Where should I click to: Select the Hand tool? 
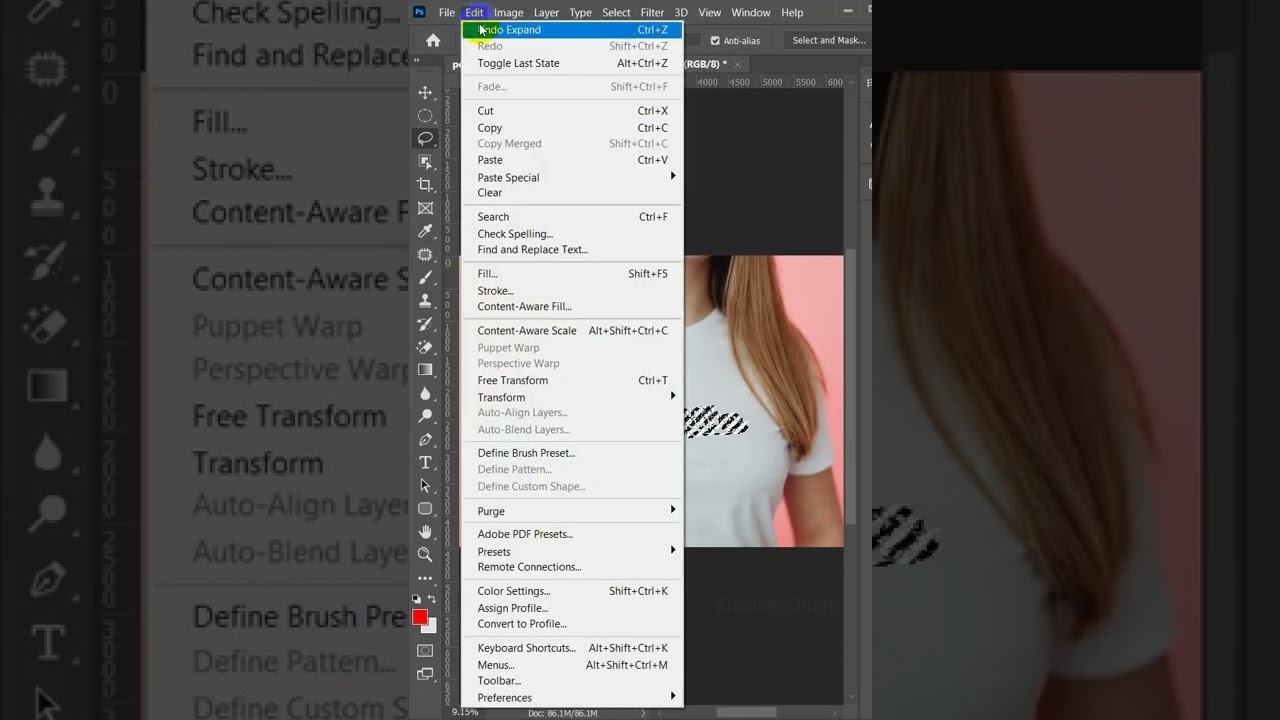pos(425,531)
